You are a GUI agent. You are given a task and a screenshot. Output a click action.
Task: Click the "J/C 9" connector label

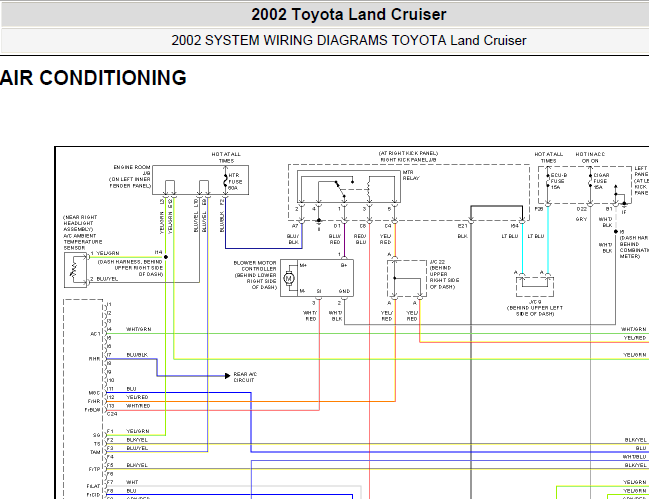(535, 302)
